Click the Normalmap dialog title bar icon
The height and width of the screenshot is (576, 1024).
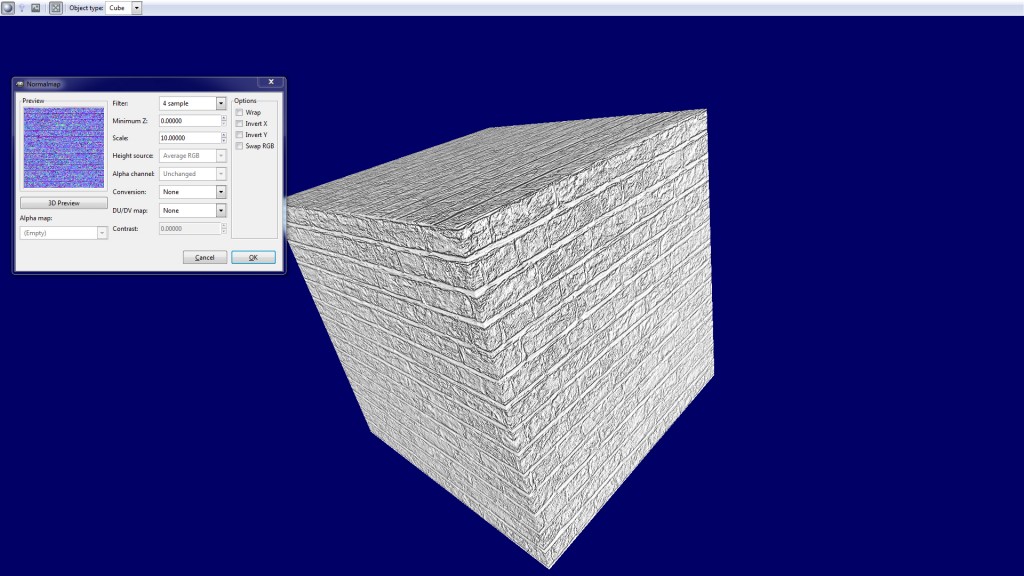20,84
